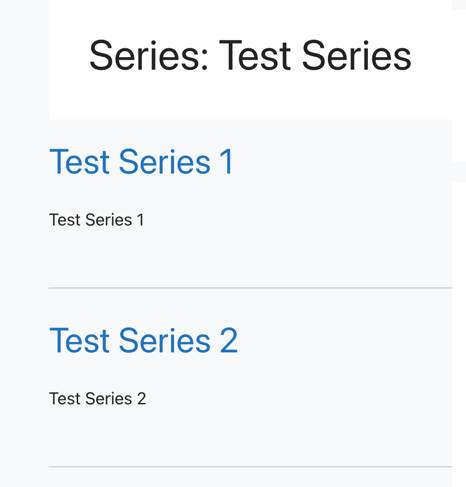Viewport: 466px width, 487px height.
Task: Select the Test Series 1 description text
Action: coord(97,220)
